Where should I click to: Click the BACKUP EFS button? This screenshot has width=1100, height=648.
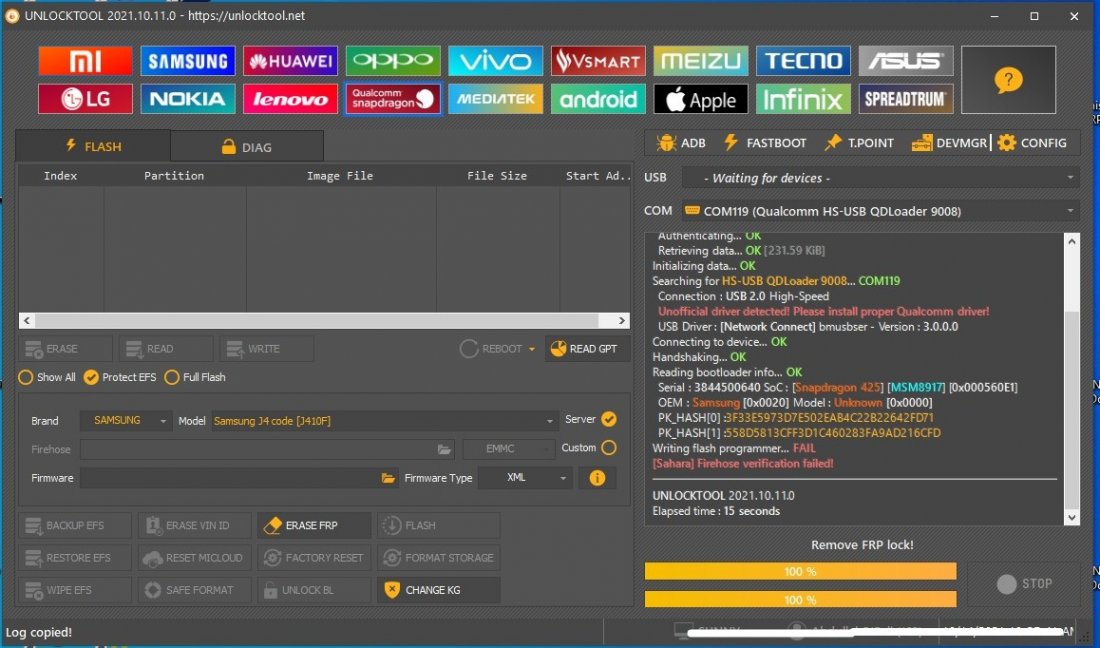[x=75, y=525]
